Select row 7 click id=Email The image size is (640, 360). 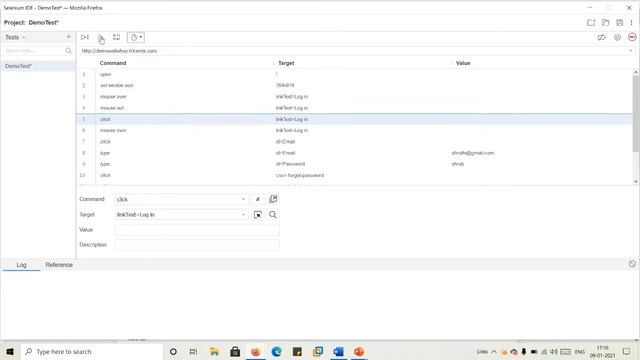click(x=354, y=142)
